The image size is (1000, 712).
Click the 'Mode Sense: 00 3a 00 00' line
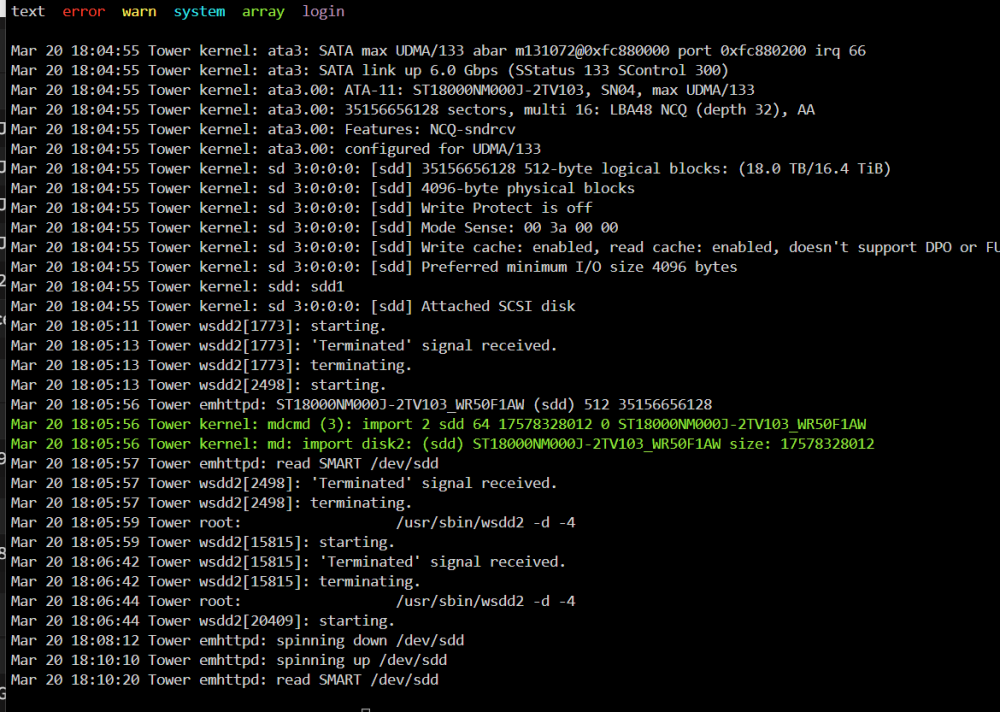click(x=314, y=228)
